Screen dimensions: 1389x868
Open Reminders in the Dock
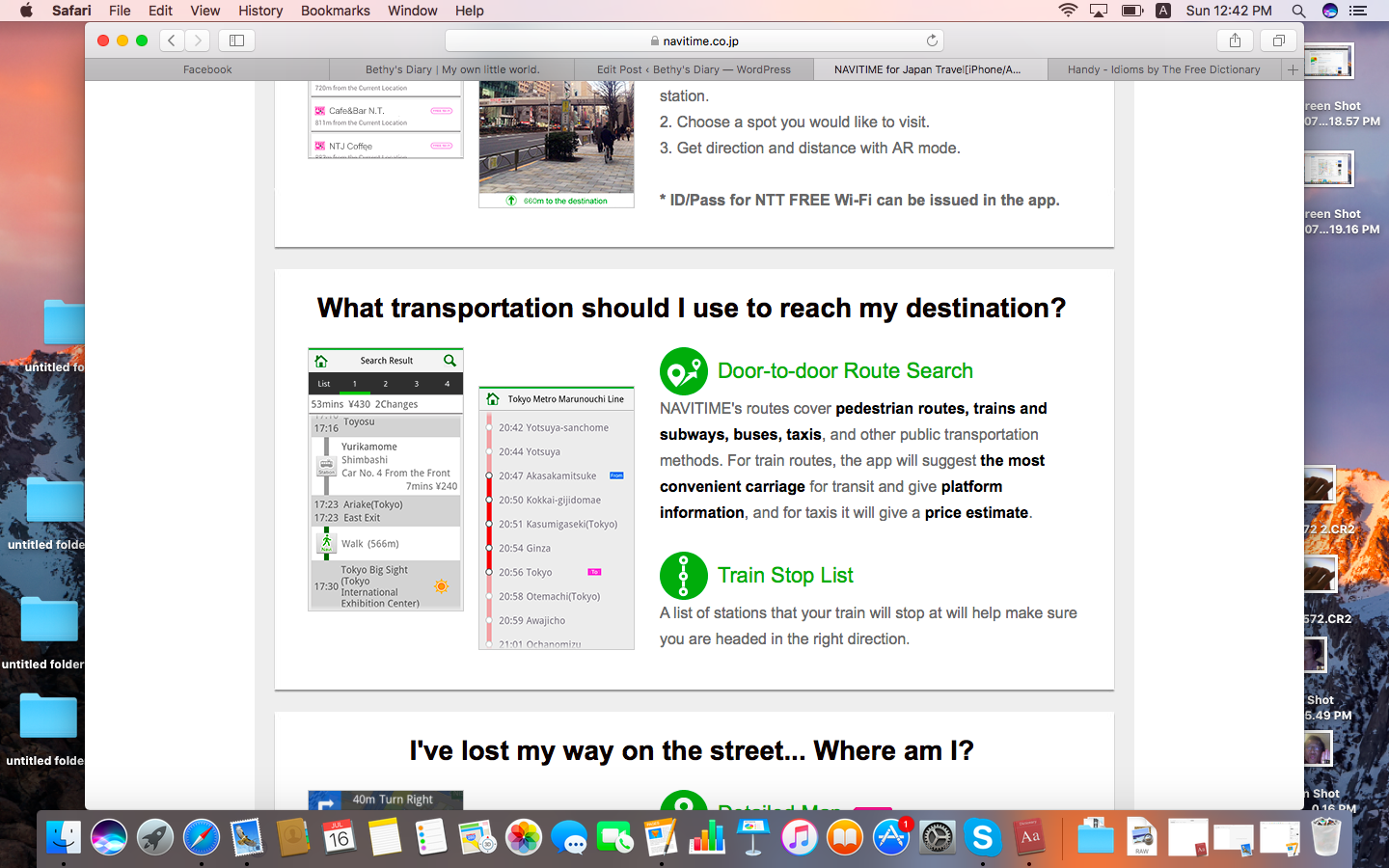(x=431, y=837)
